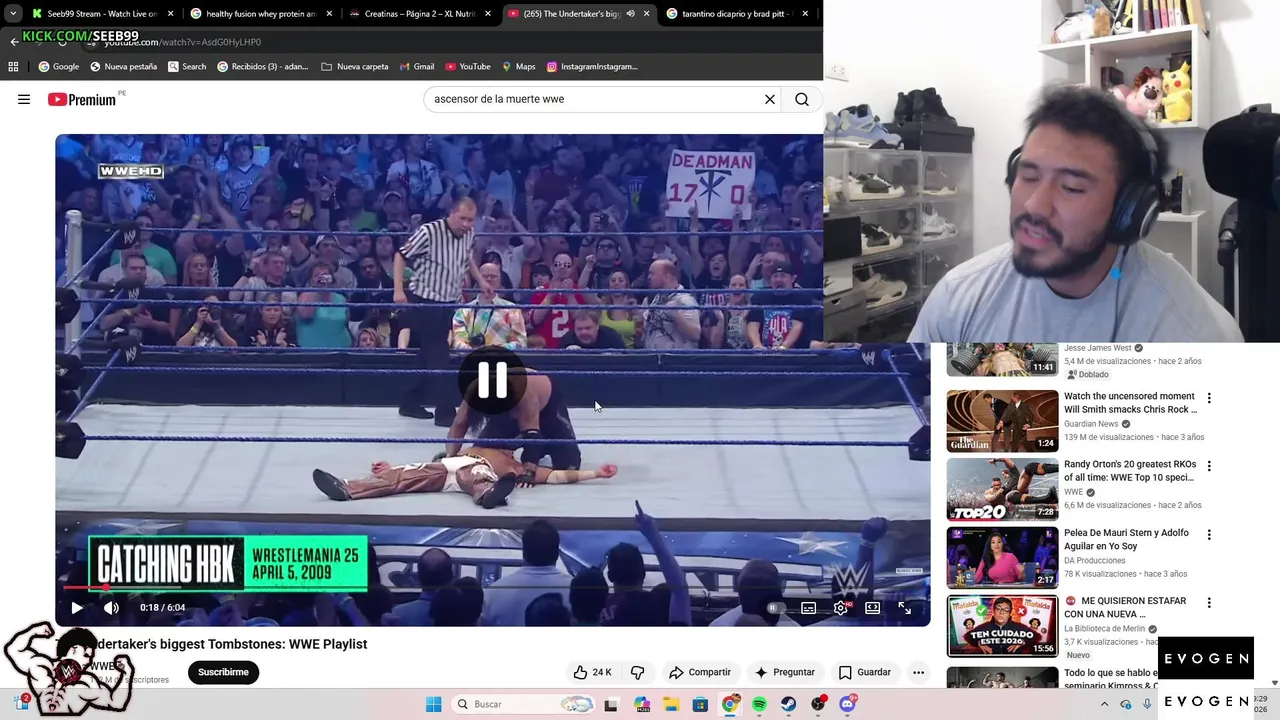Screen dimensions: 1280x720
Task: Open options menu for Will Smith video
Action: pos(1209,398)
